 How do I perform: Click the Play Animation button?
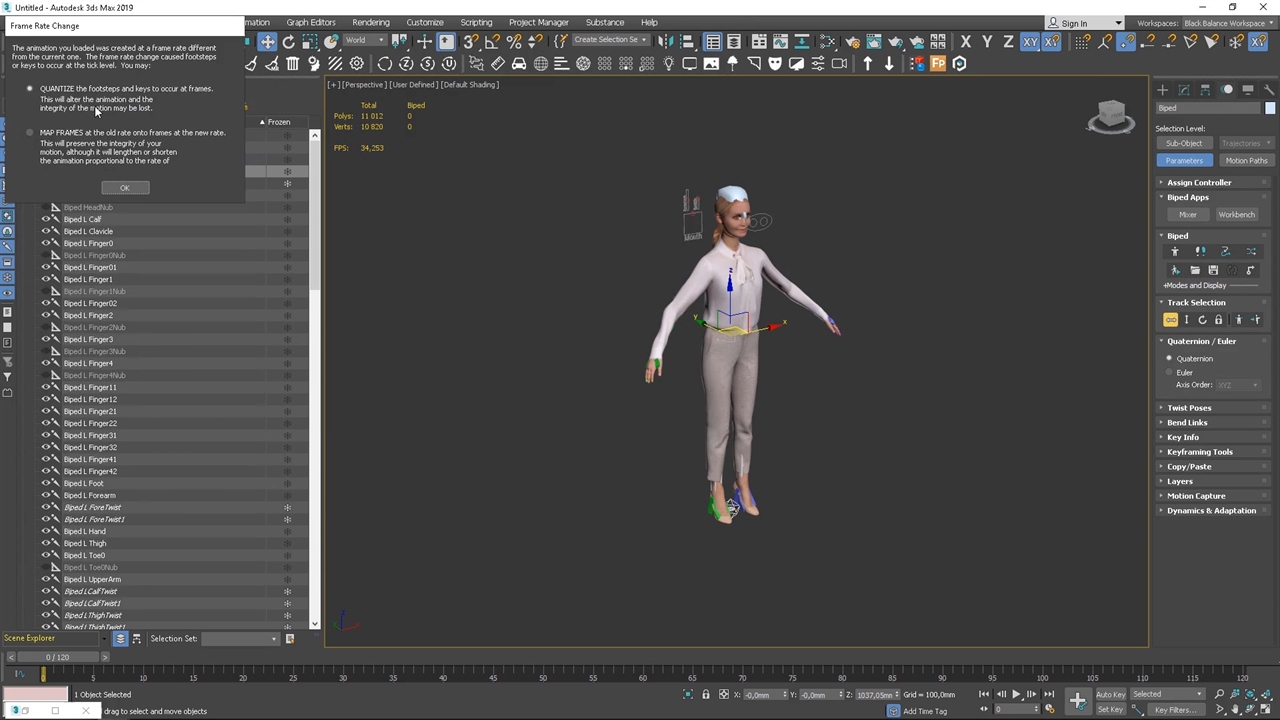pos(1016,695)
